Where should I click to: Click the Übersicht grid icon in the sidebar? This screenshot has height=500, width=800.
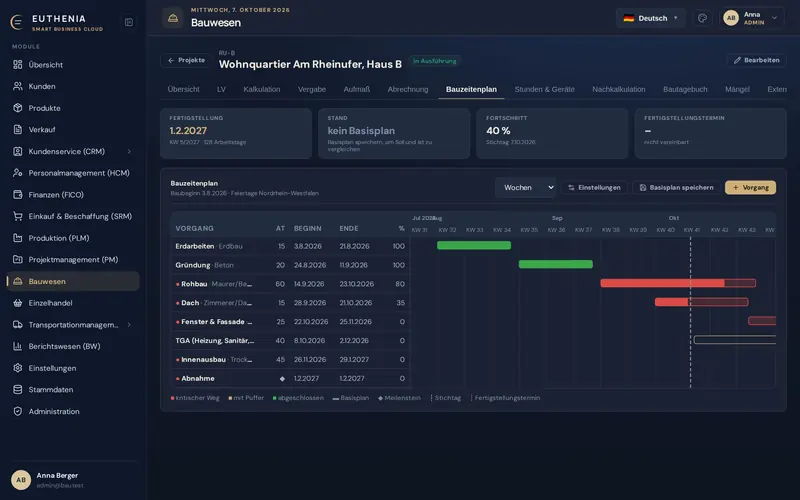pos(18,65)
